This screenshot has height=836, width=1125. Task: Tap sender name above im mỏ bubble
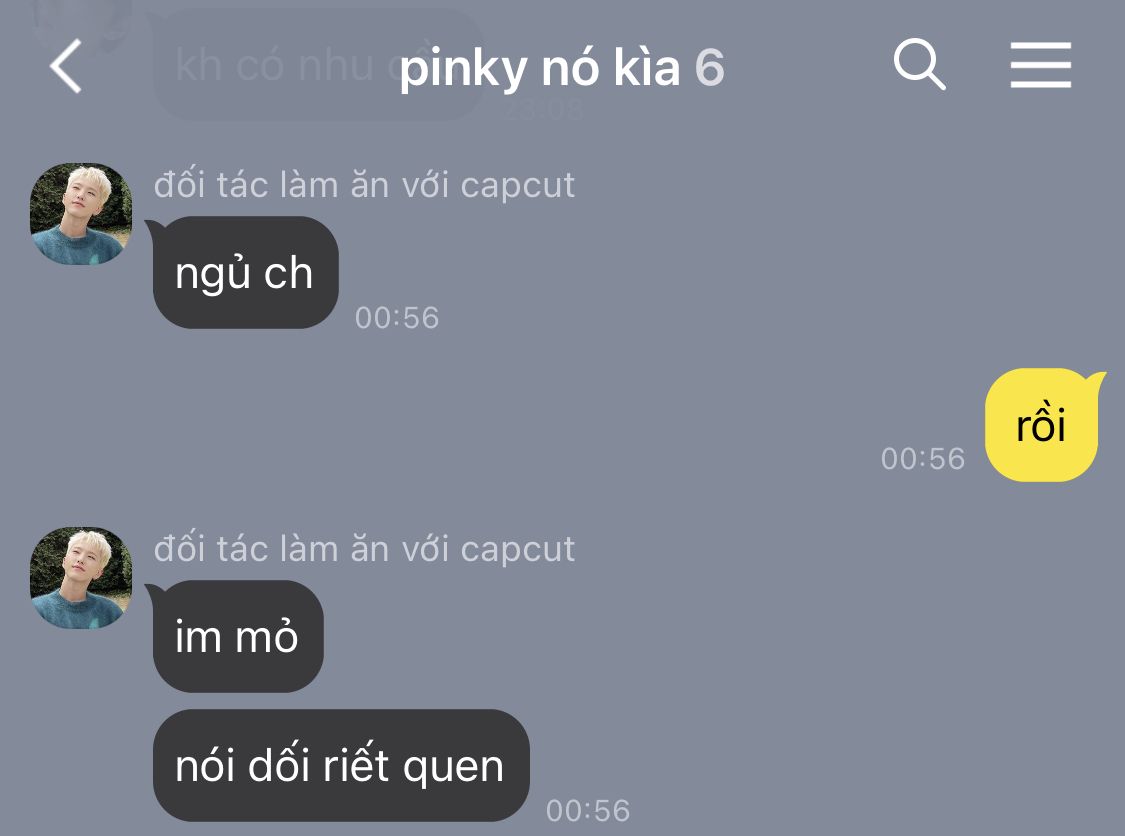(x=364, y=549)
